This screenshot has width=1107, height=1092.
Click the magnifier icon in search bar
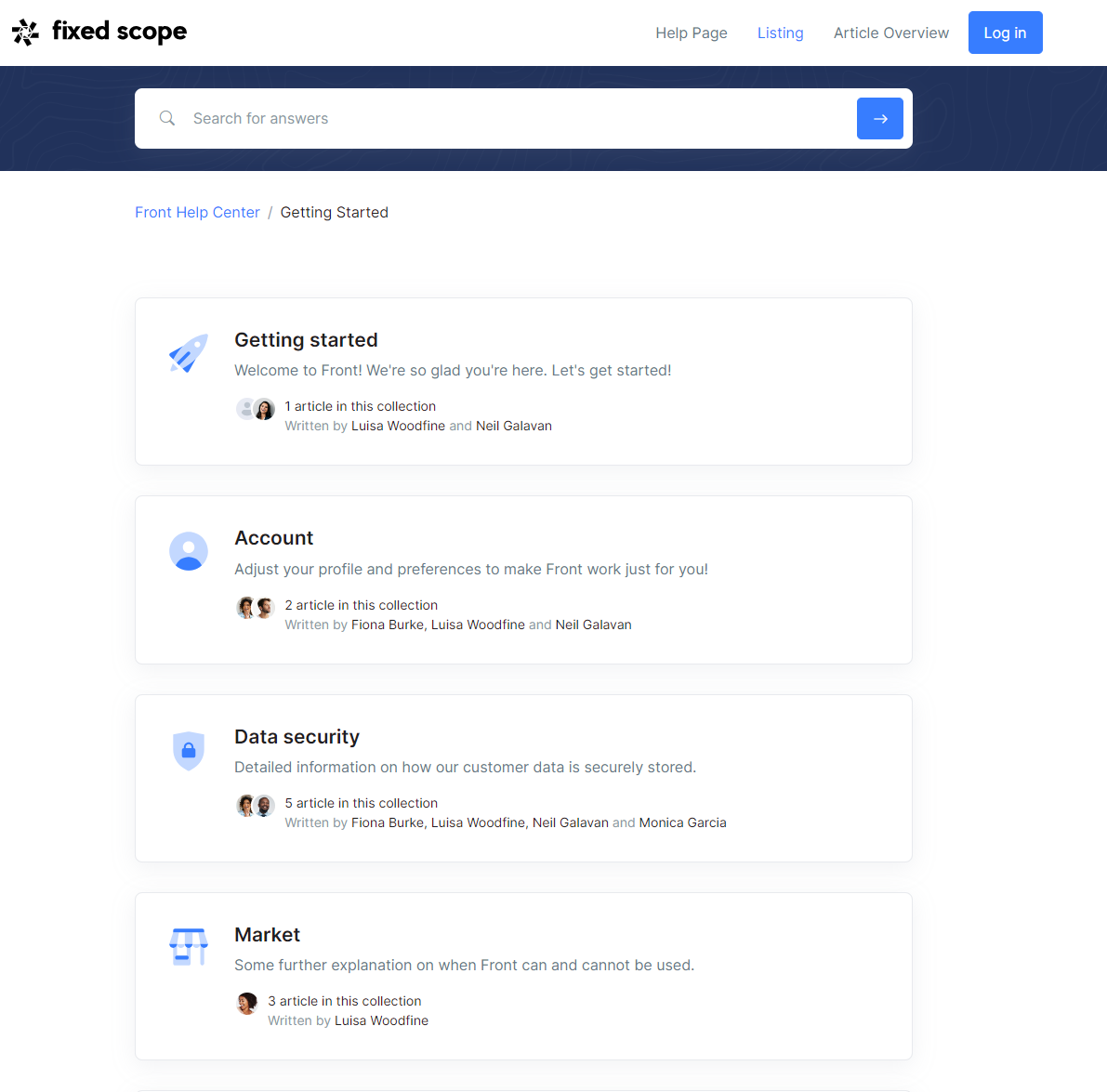(166, 118)
